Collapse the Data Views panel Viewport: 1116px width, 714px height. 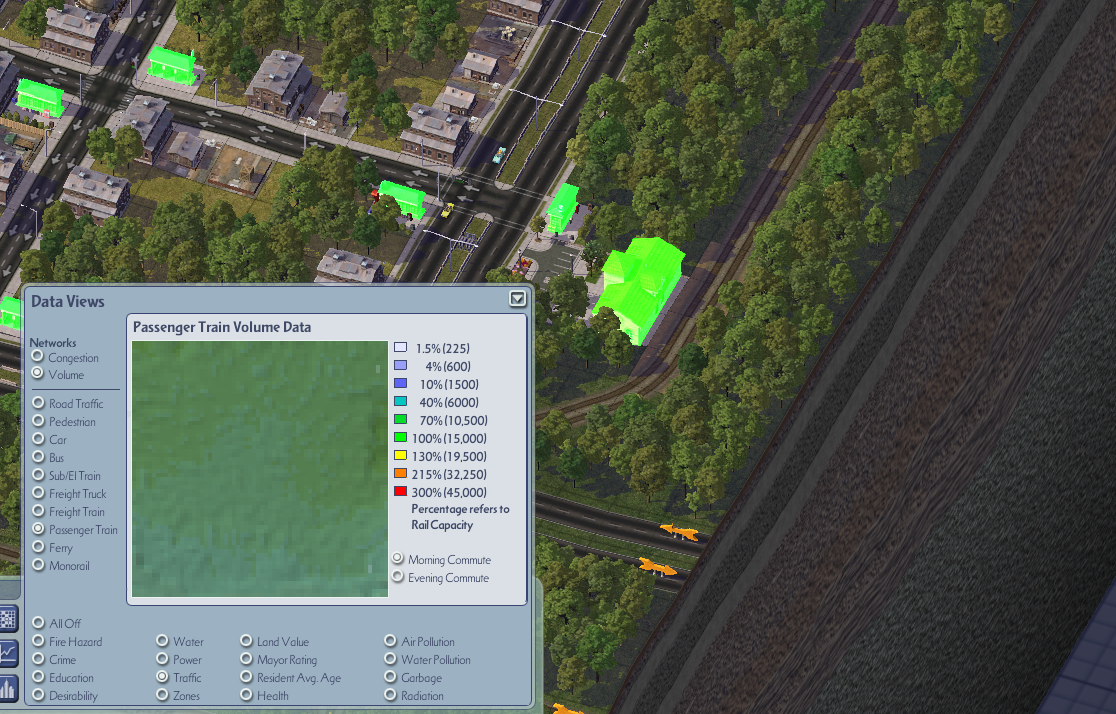click(517, 299)
